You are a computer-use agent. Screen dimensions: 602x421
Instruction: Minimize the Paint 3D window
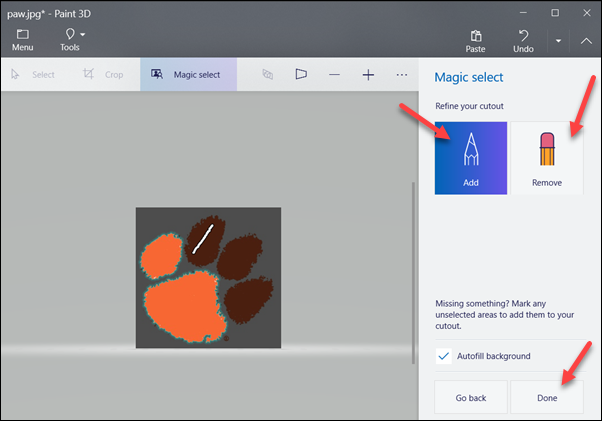pos(523,13)
